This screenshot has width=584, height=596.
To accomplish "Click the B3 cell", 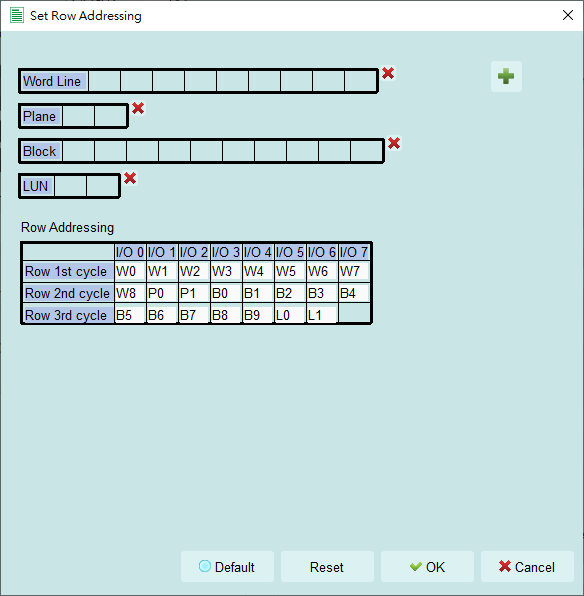I will (322, 293).
